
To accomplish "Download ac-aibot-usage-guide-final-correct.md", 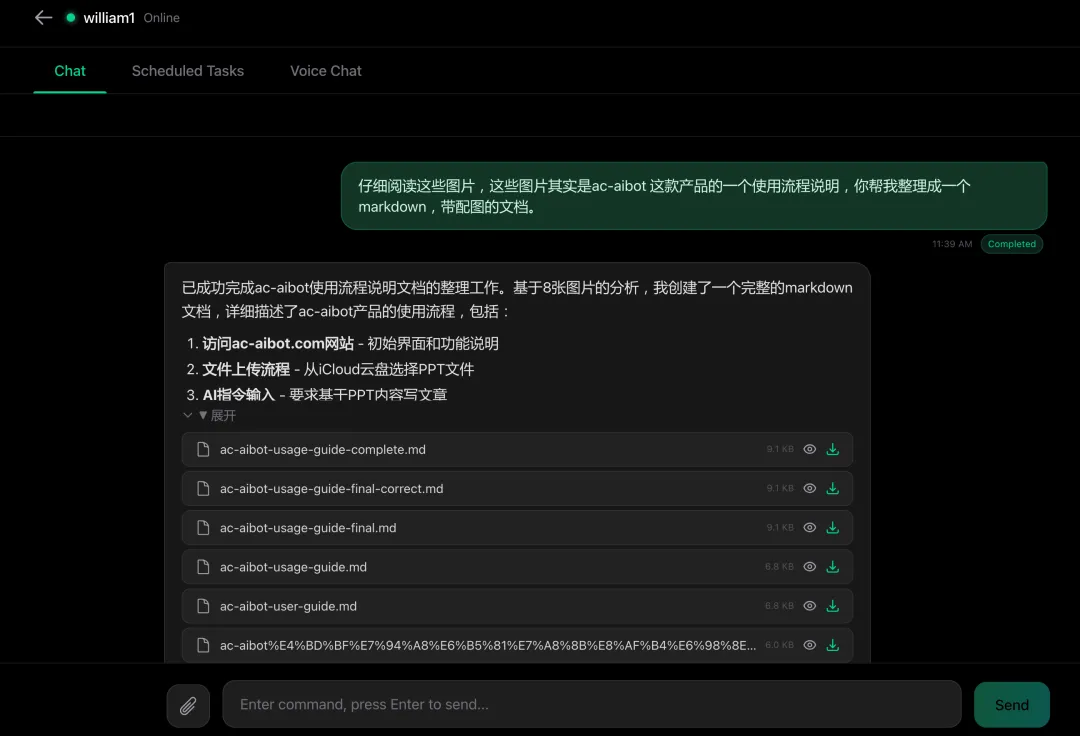I will point(833,488).
